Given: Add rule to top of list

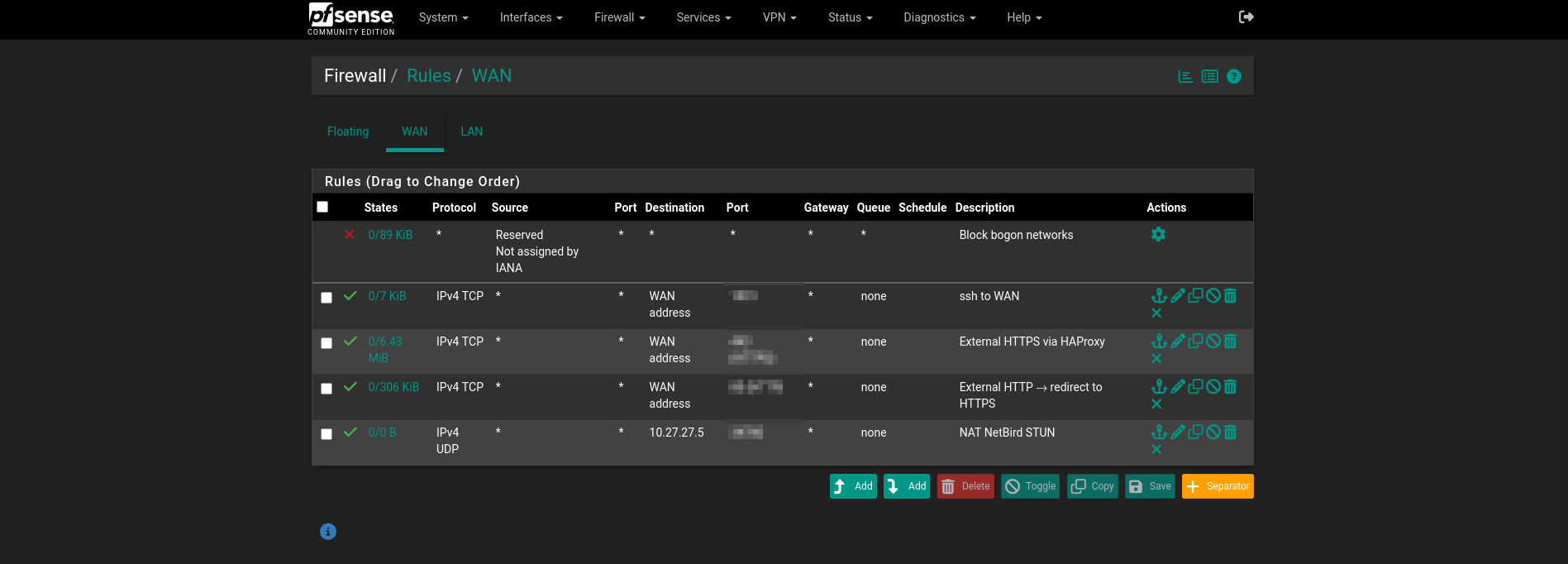Looking at the screenshot, I should click(x=853, y=486).
